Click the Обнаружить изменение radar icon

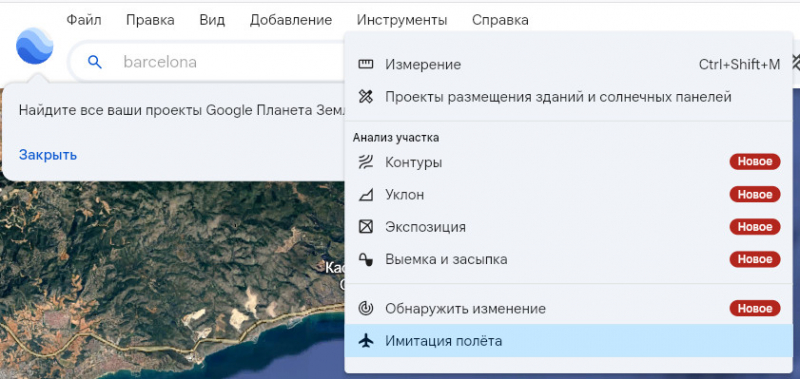point(366,309)
